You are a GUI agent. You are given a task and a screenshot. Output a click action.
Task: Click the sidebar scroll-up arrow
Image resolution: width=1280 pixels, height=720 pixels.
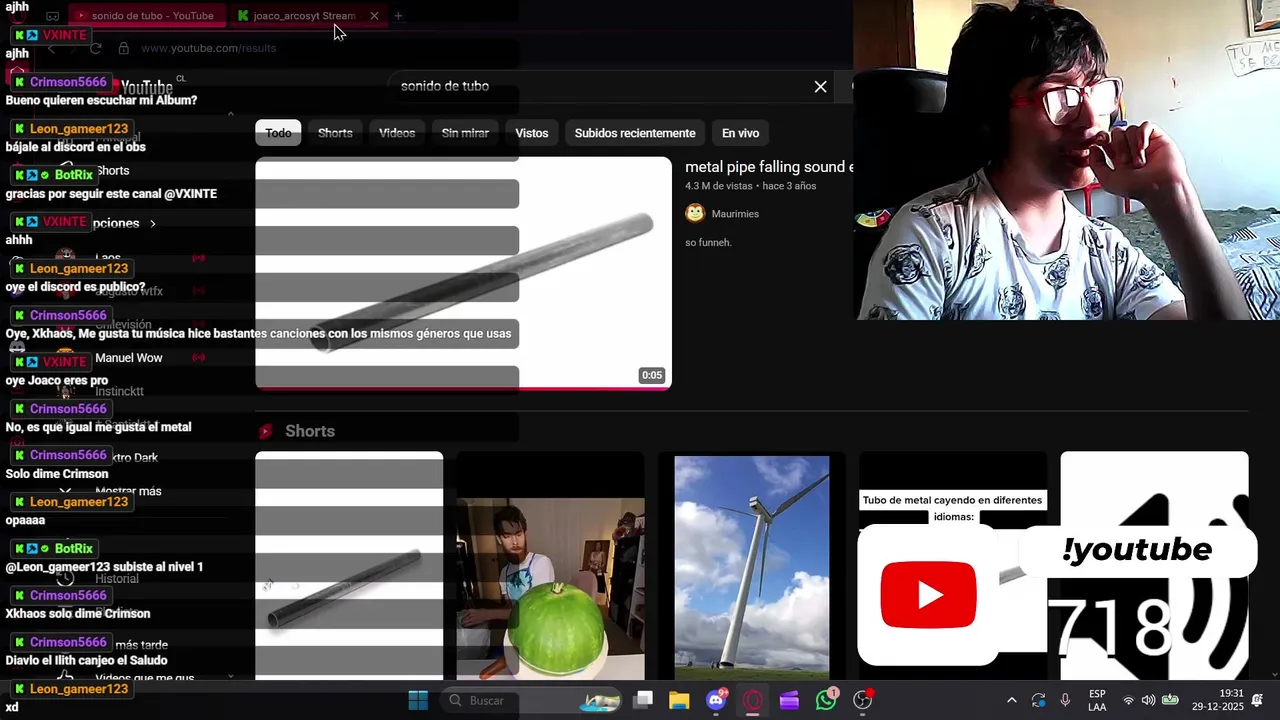pyautogui.click(x=230, y=114)
